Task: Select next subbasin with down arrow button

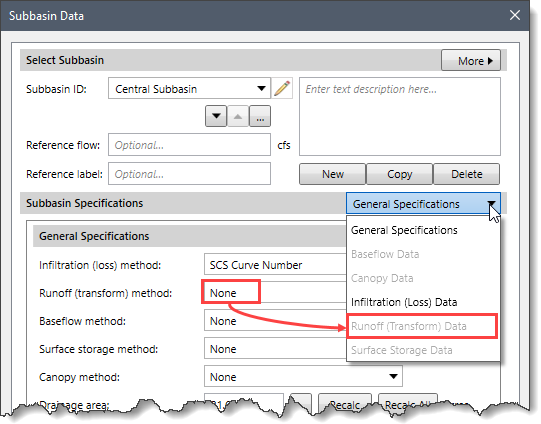Action: [x=216, y=116]
